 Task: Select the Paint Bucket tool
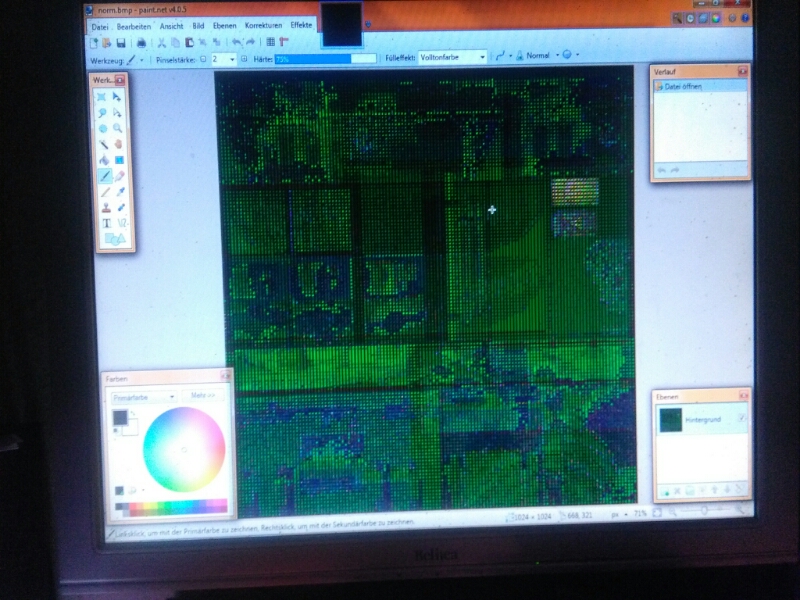pyautogui.click(x=104, y=160)
